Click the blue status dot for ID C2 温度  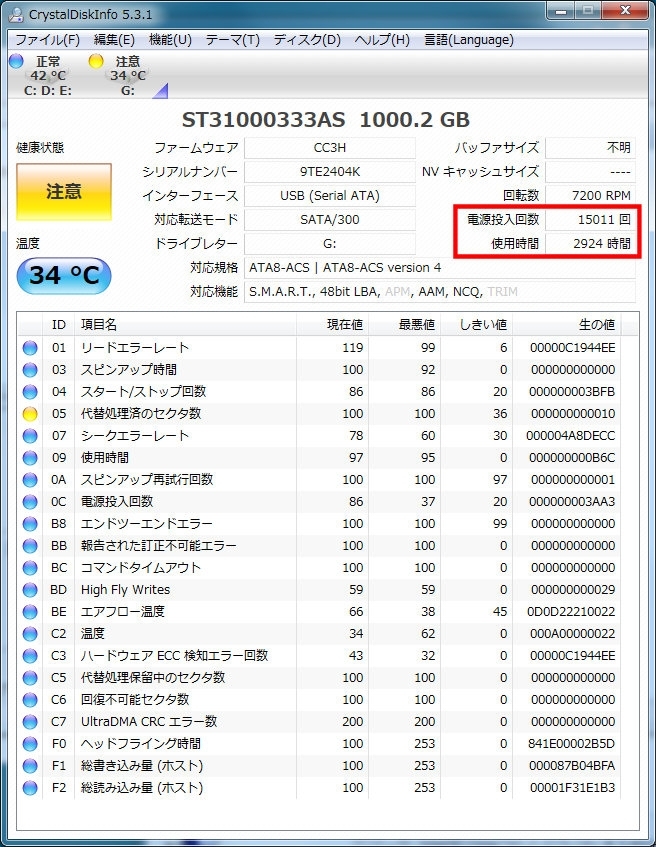click(30, 634)
